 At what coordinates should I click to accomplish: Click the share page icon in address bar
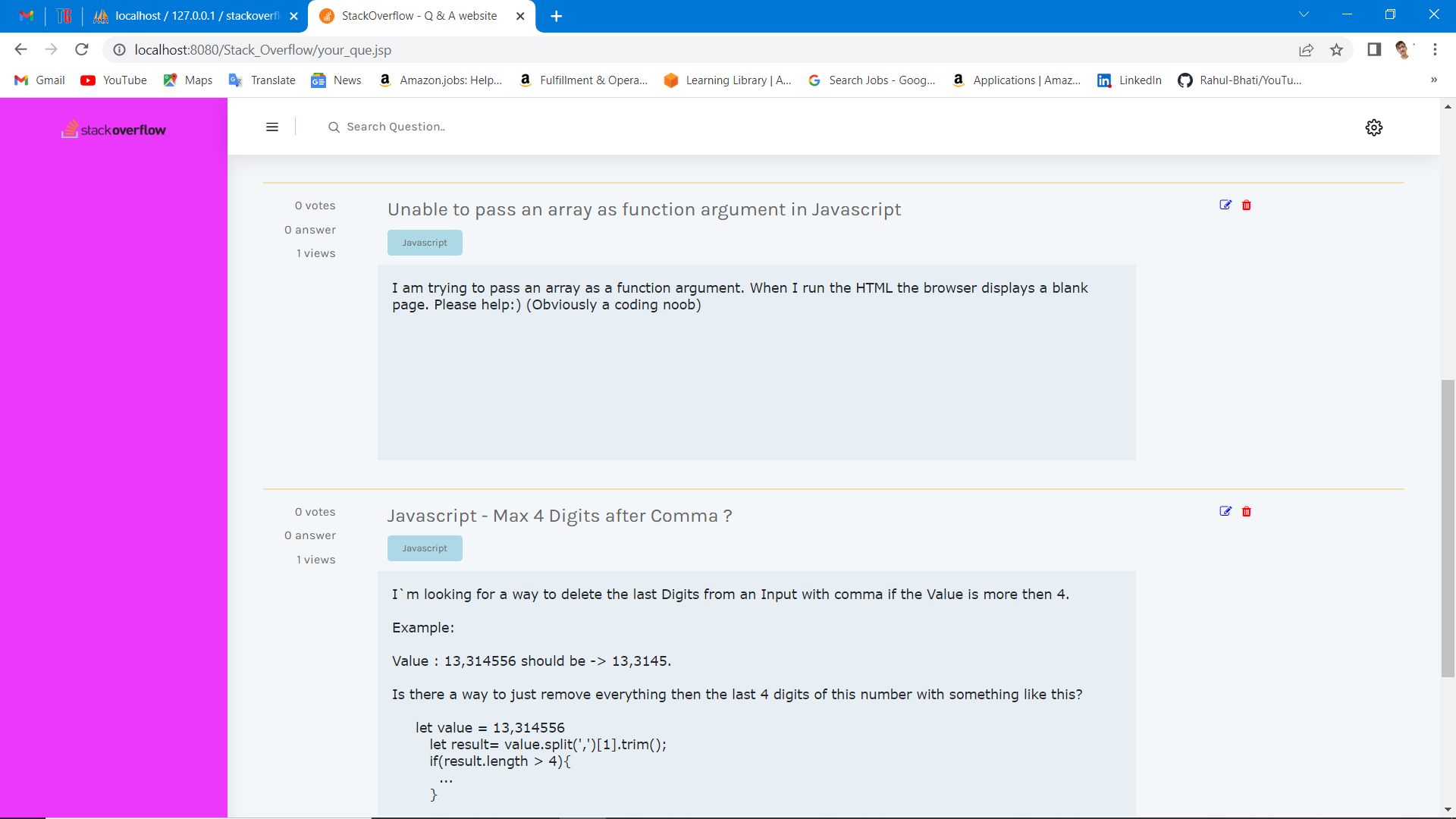point(1306,50)
